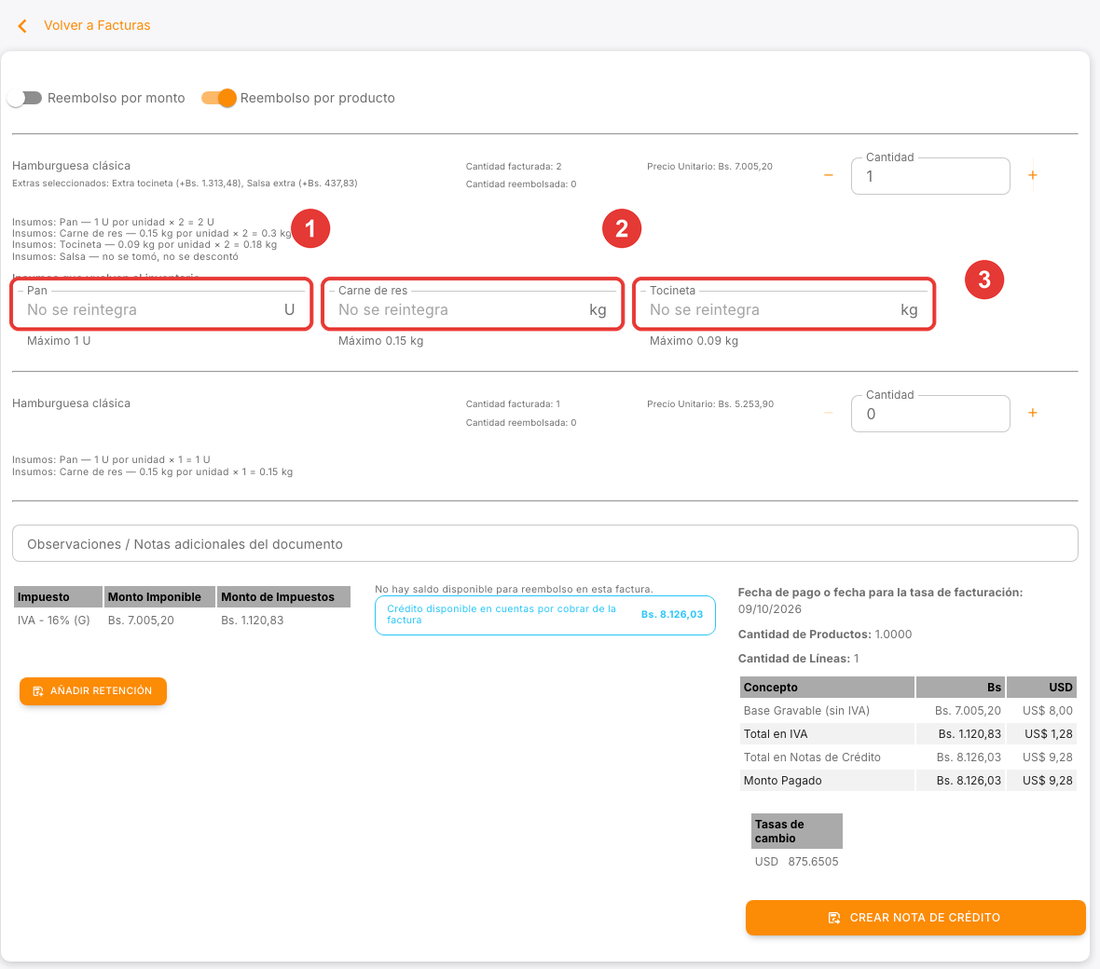This screenshot has height=969, width=1100.
Task: Click Crear Nota de Crédito button
Action: tap(915, 918)
